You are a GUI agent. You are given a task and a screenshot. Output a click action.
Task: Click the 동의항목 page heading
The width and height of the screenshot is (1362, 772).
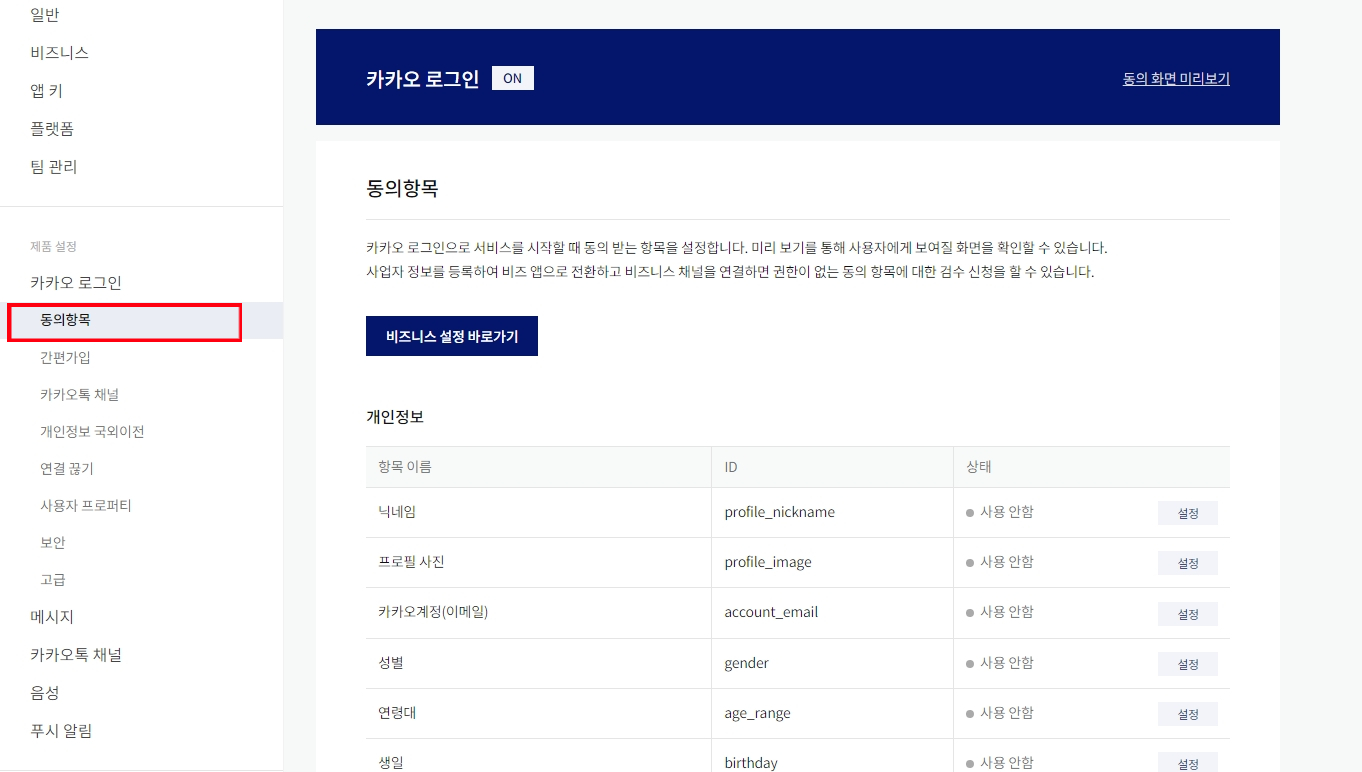point(402,189)
